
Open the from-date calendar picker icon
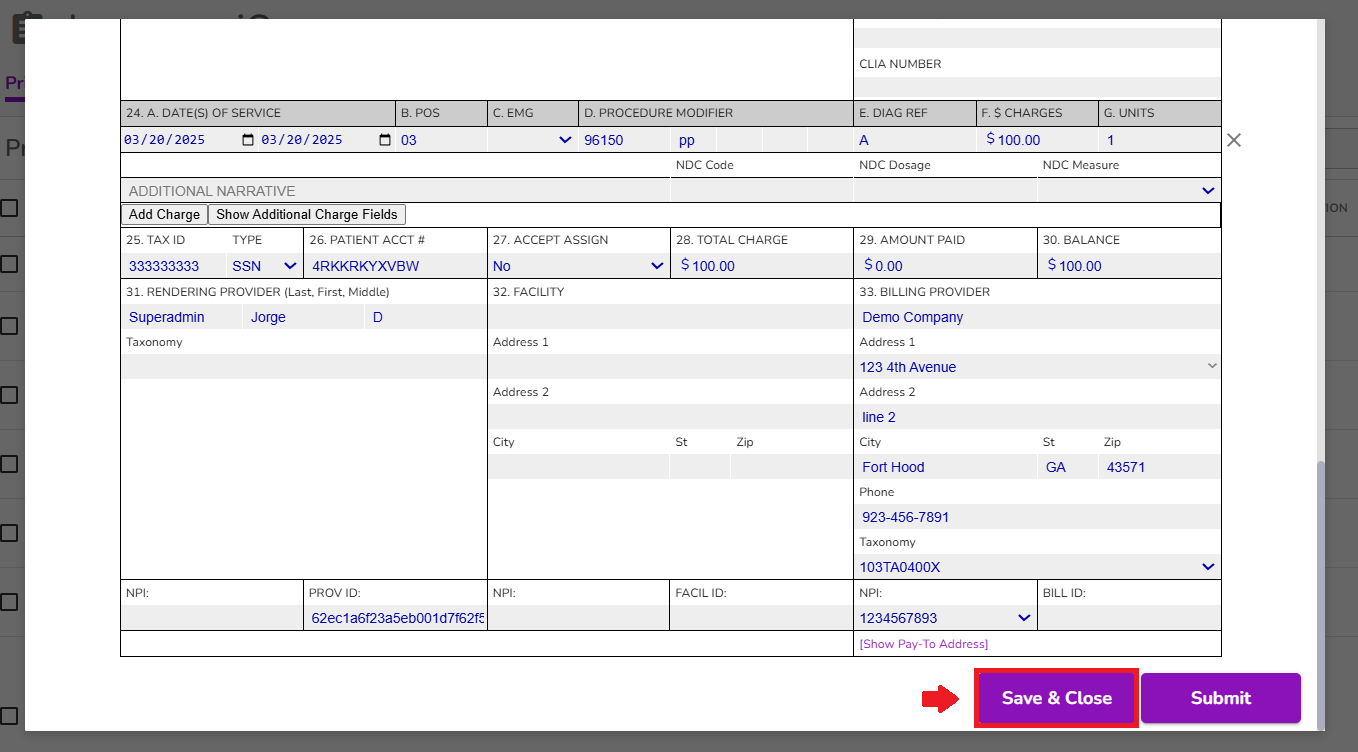coord(248,140)
